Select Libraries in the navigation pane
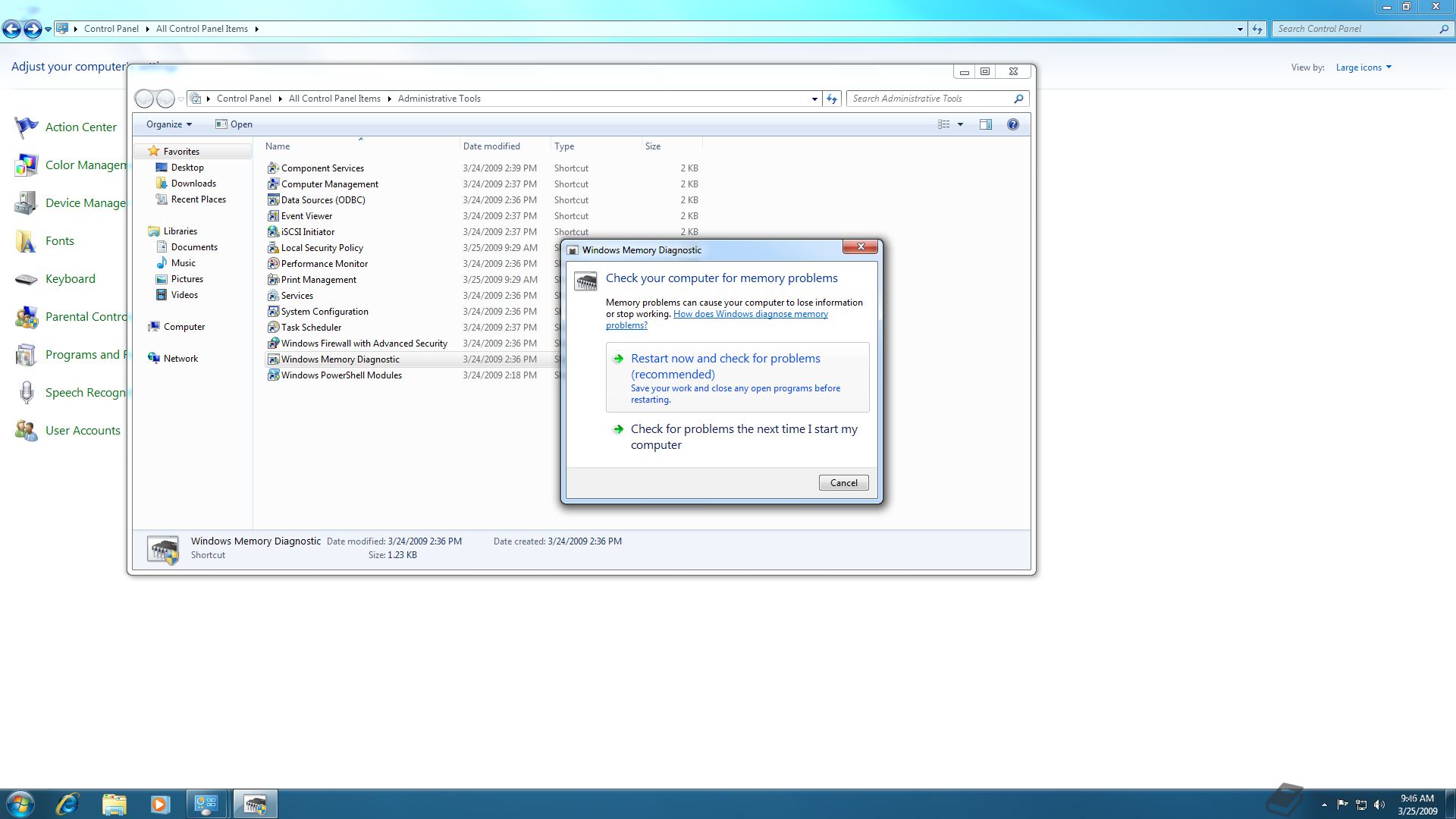 pos(180,231)
